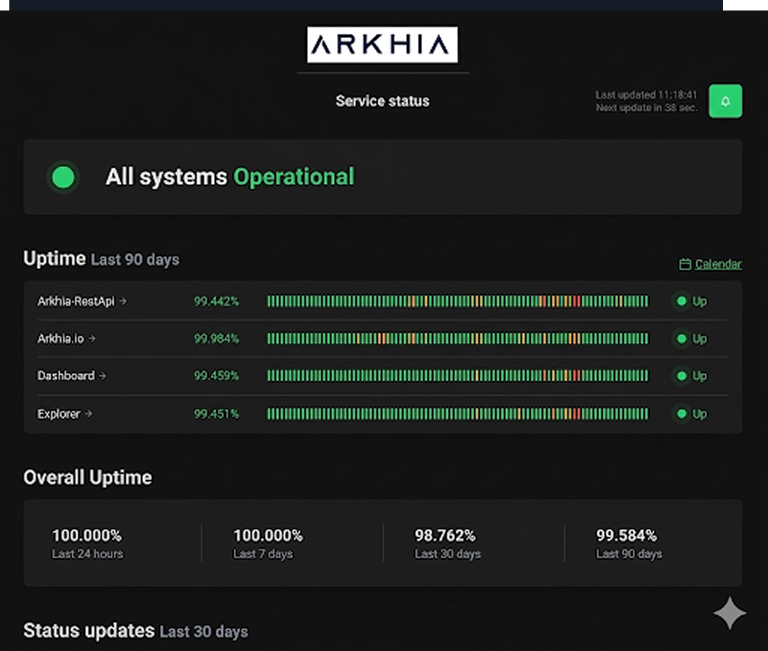Click the calendar icon beside Calendar

(685, 265)
